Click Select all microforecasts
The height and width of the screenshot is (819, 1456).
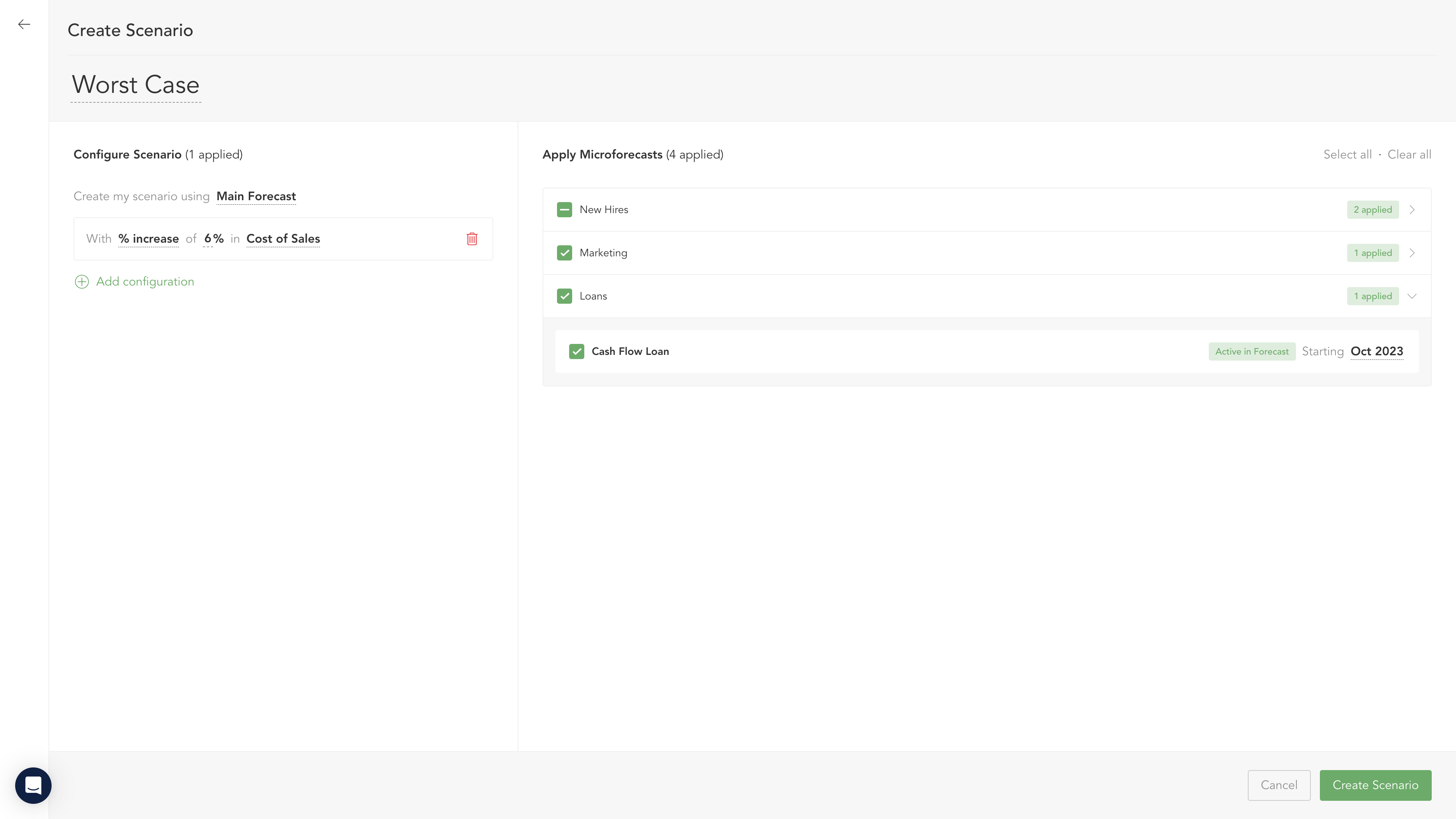click(x=1348, y=154)
